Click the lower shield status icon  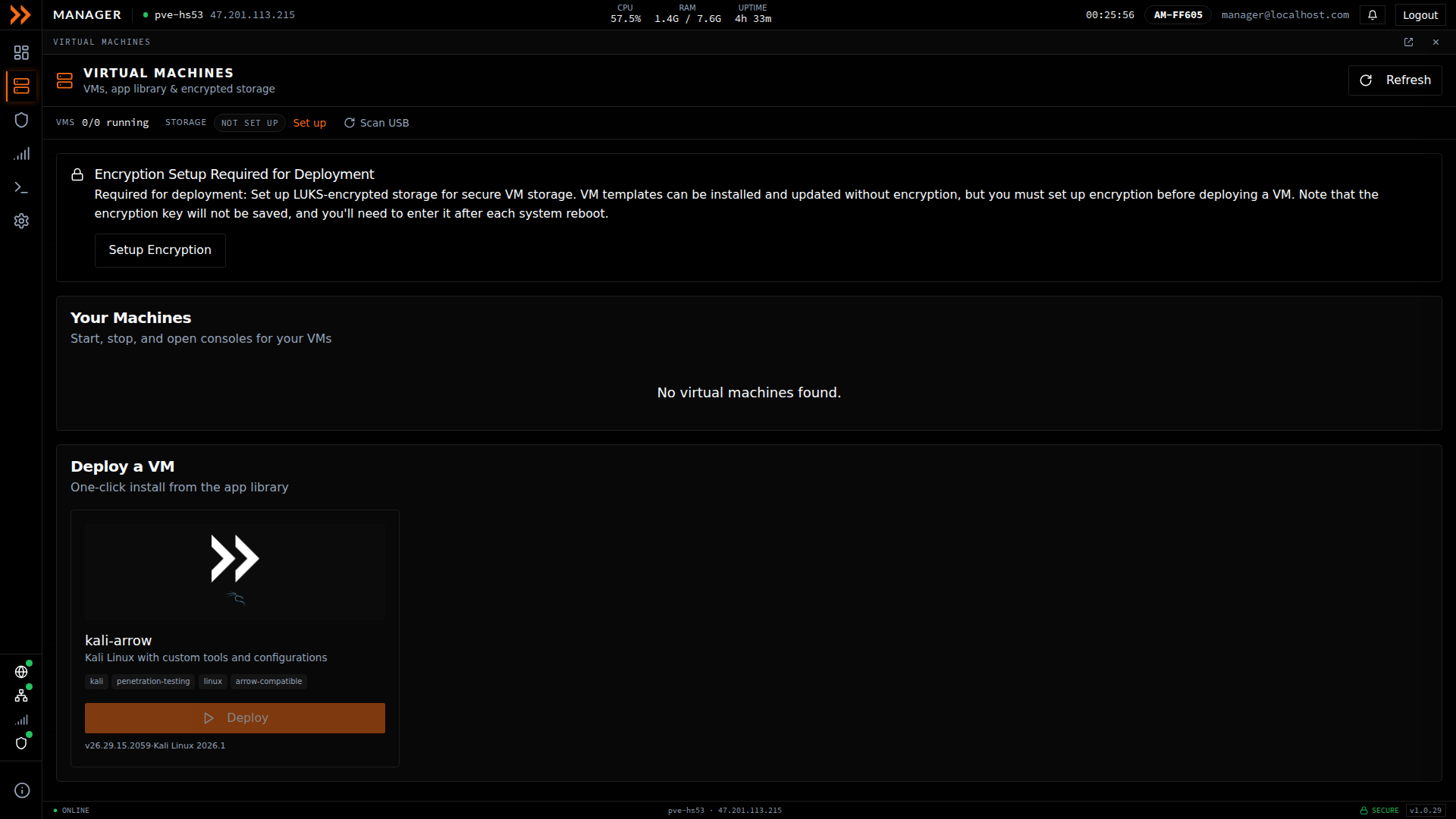(x=21, y=743)
